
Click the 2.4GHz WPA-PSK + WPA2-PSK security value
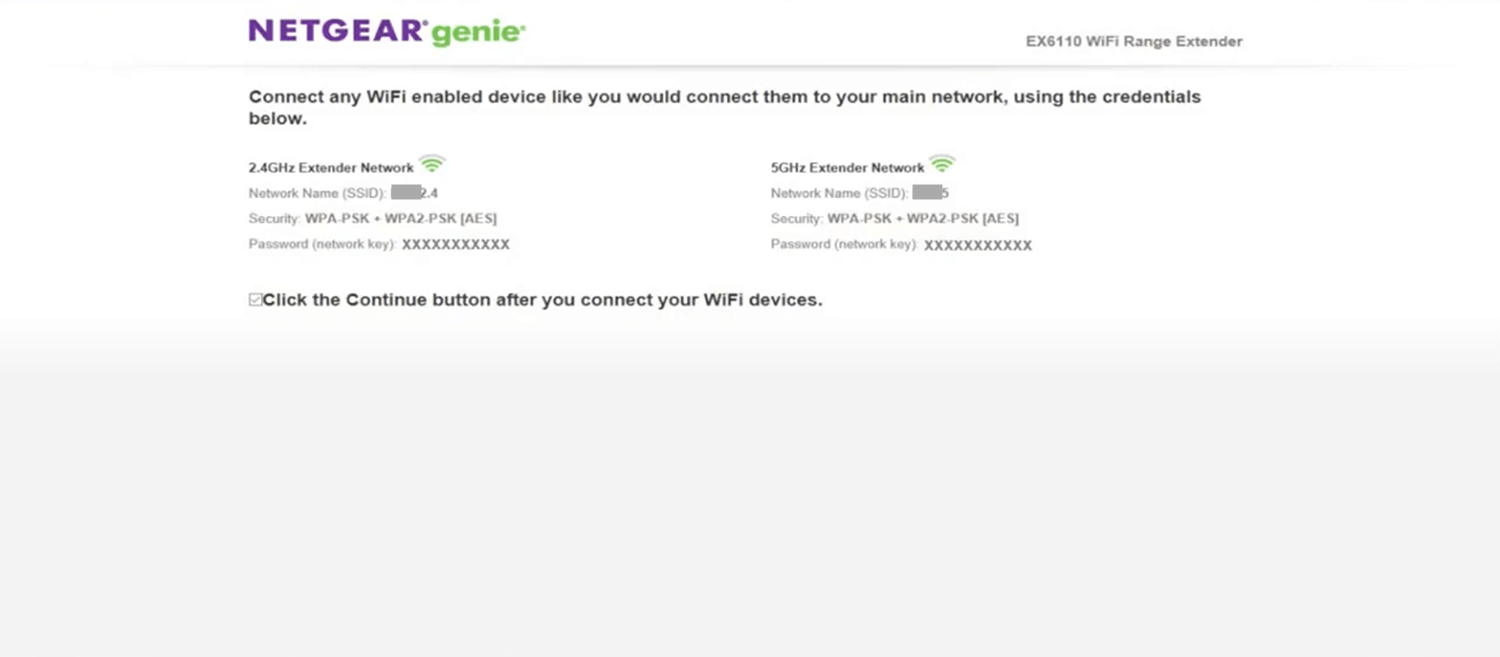click(x=401, y=218)
